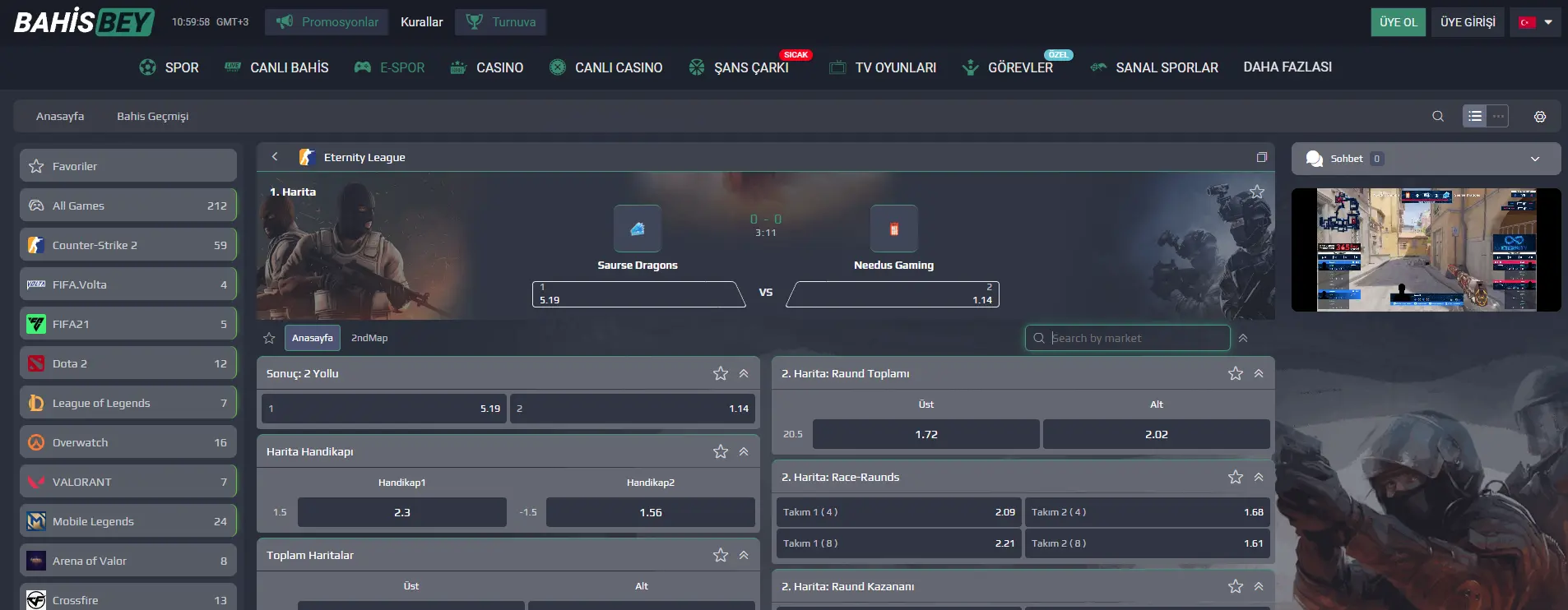Pop out the match window icon
Viewport: 1568px width, 610px height.
point(1262,157)
